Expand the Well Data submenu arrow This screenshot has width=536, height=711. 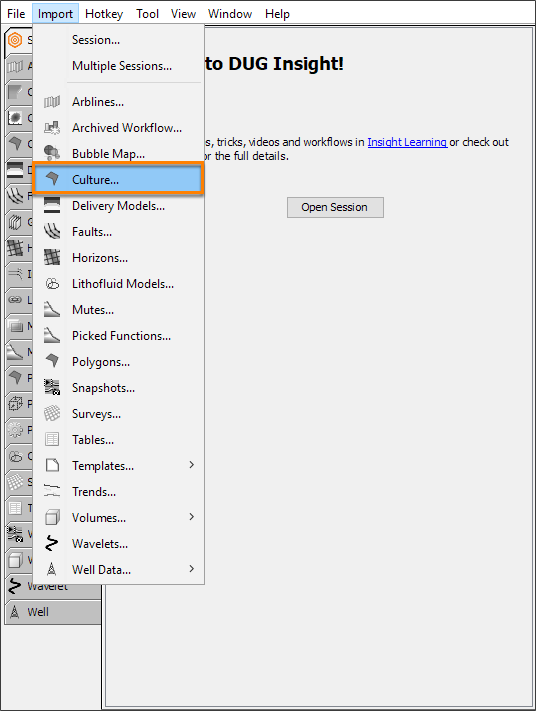click(x=191, y=569)
